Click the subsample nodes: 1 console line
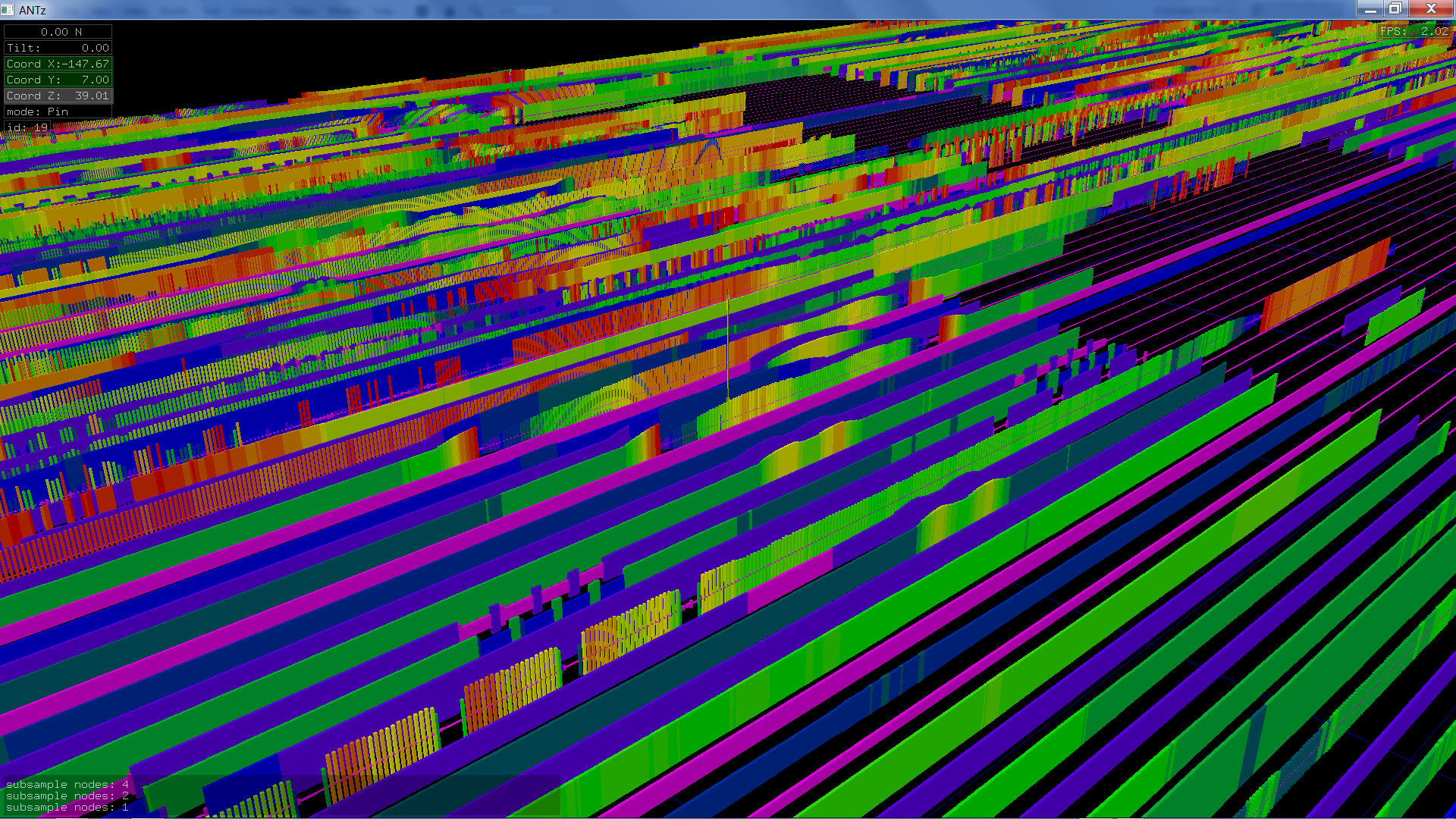Screen dimensions: 1456x819 tap(67, 807)
